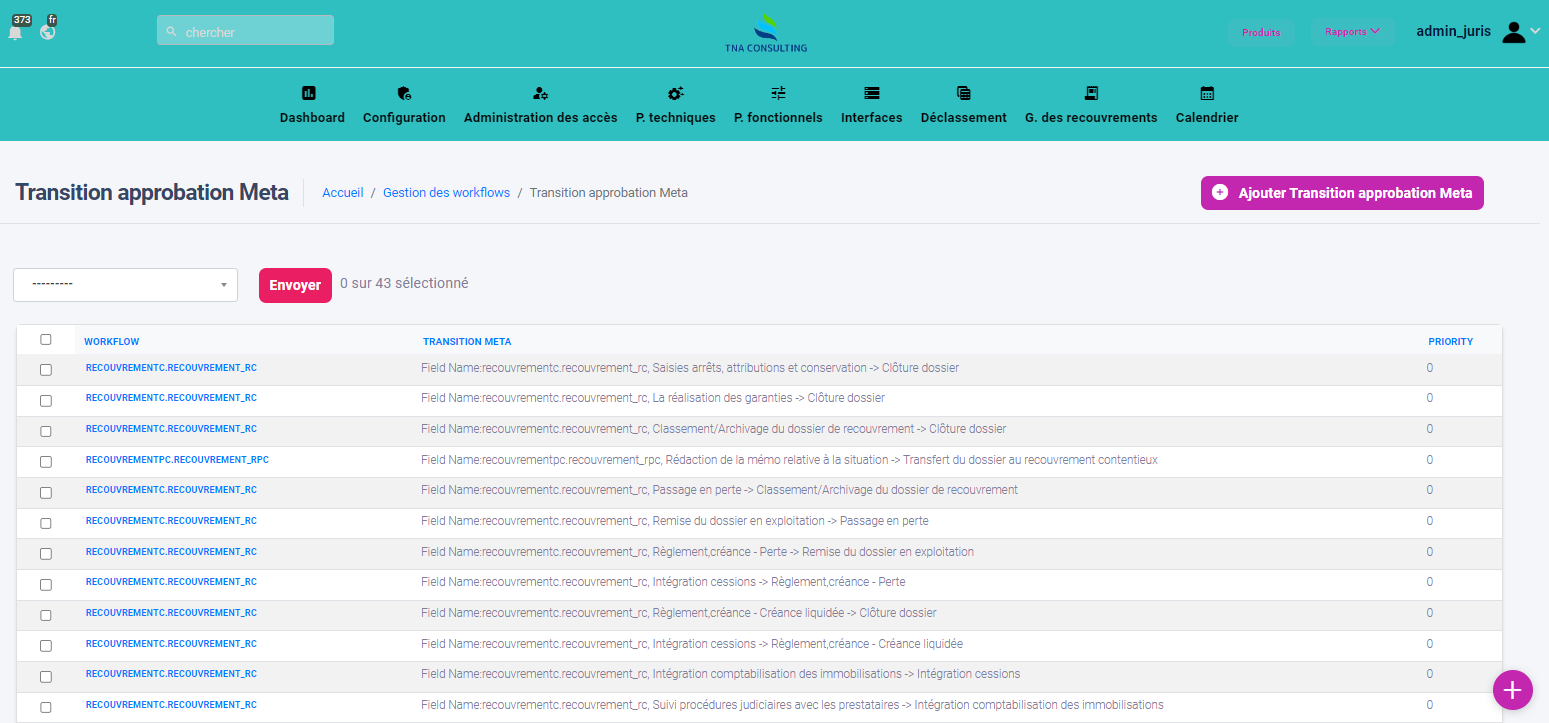Click Ajouter Transition approbation Meta button
This screenshot has width=1549, height=723.
pos(1342,193)
